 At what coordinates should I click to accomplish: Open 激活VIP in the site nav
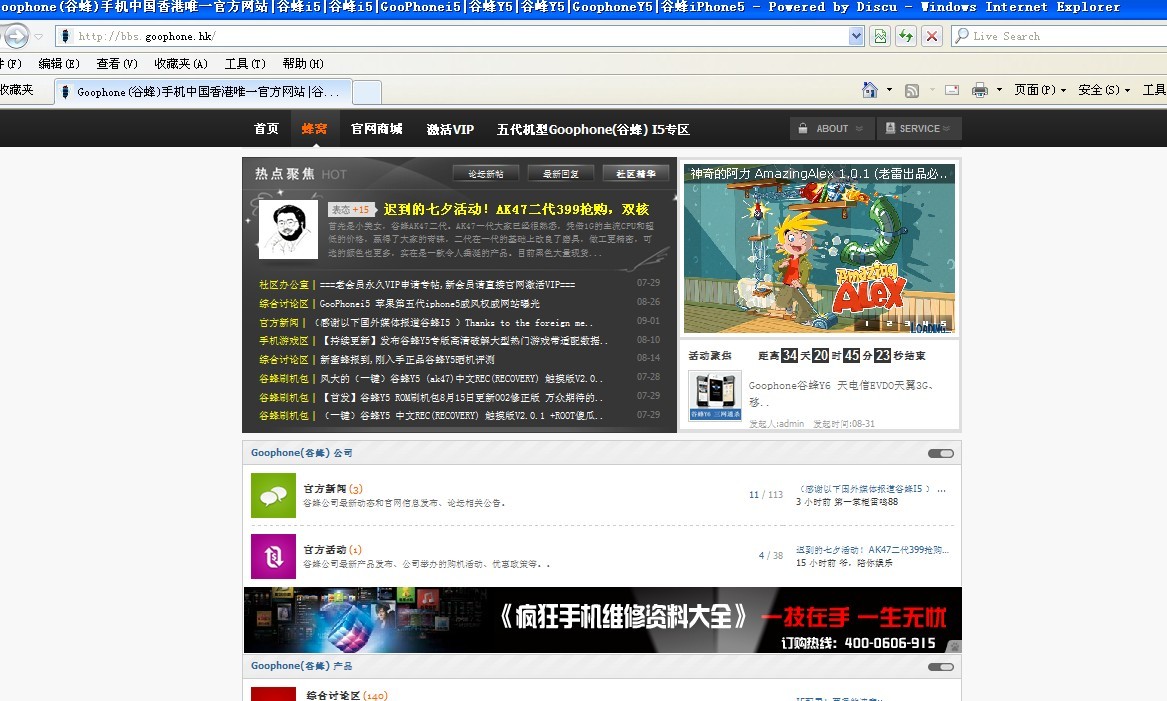pyautogui.click(x=450, y=129)
